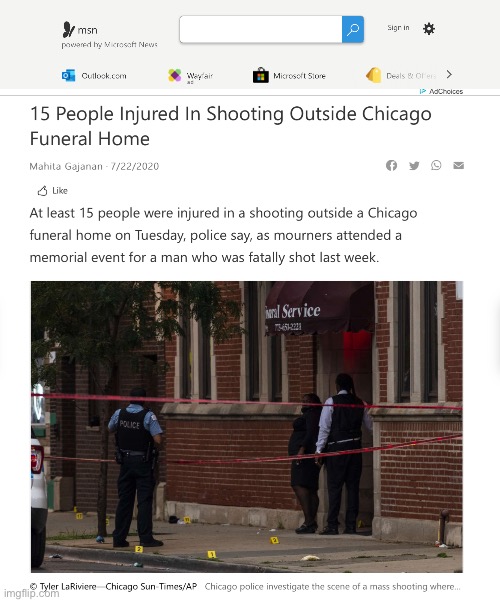500x602 pixels.
Task: Expand more shortcuts with right chevron
Action: point(449,74)
